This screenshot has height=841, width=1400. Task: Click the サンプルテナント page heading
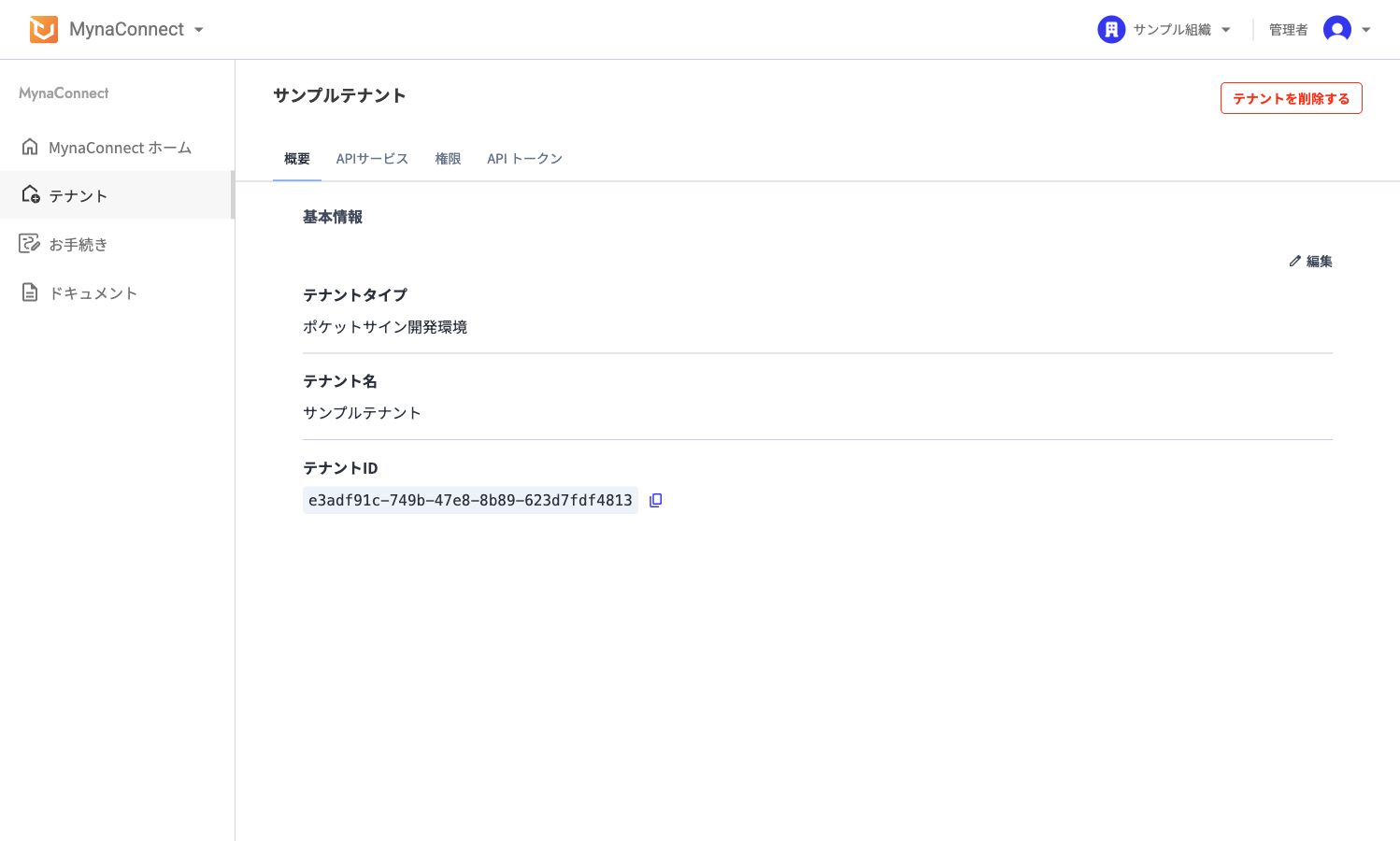click(339, 95)
